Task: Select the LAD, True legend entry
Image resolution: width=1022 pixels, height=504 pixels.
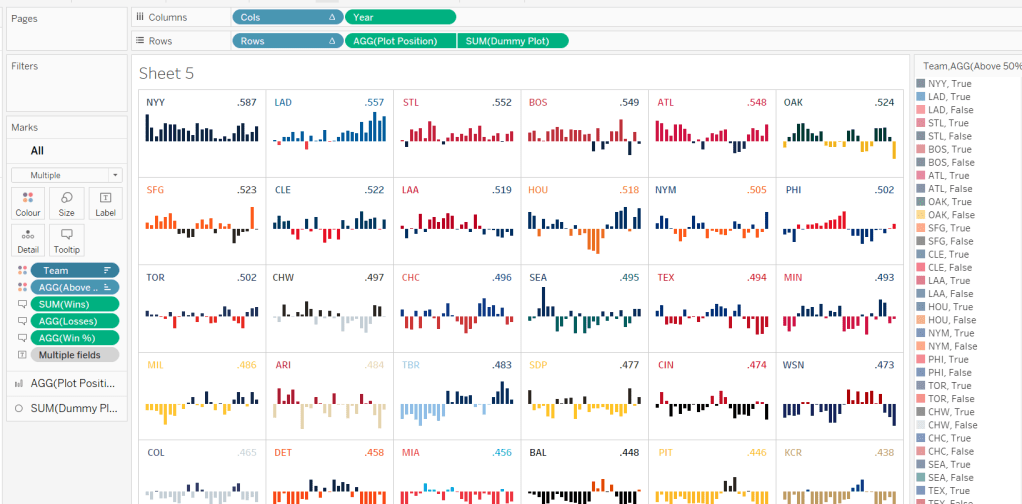Action: click(x=948, y=97)
